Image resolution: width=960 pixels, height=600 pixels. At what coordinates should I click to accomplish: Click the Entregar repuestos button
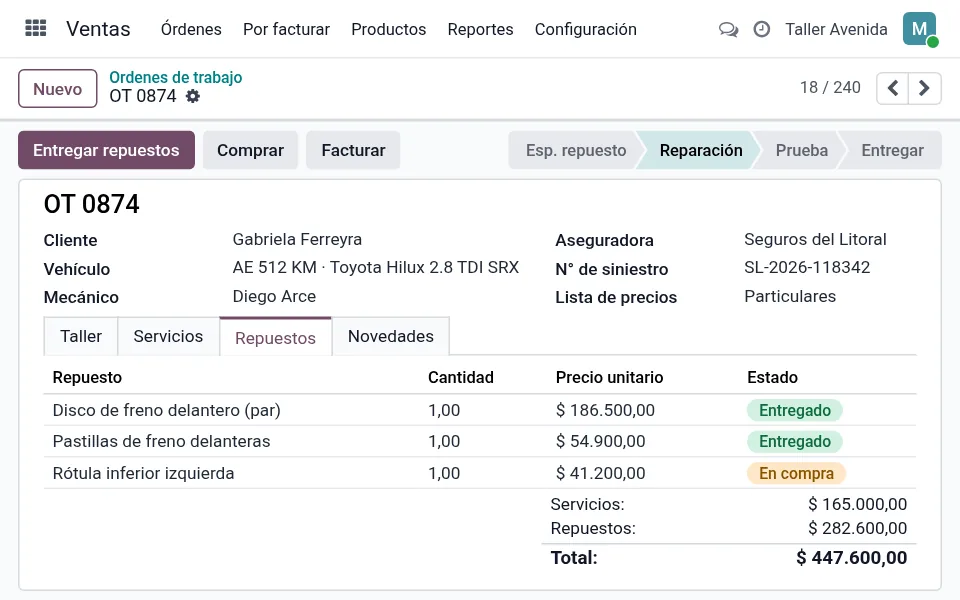[107, 150]
